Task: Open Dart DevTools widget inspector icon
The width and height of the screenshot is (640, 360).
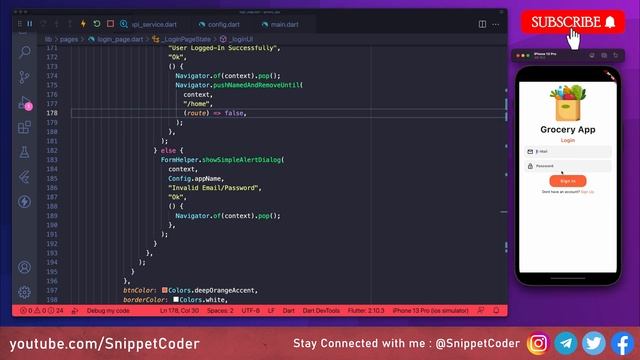Action: (124, 24)
